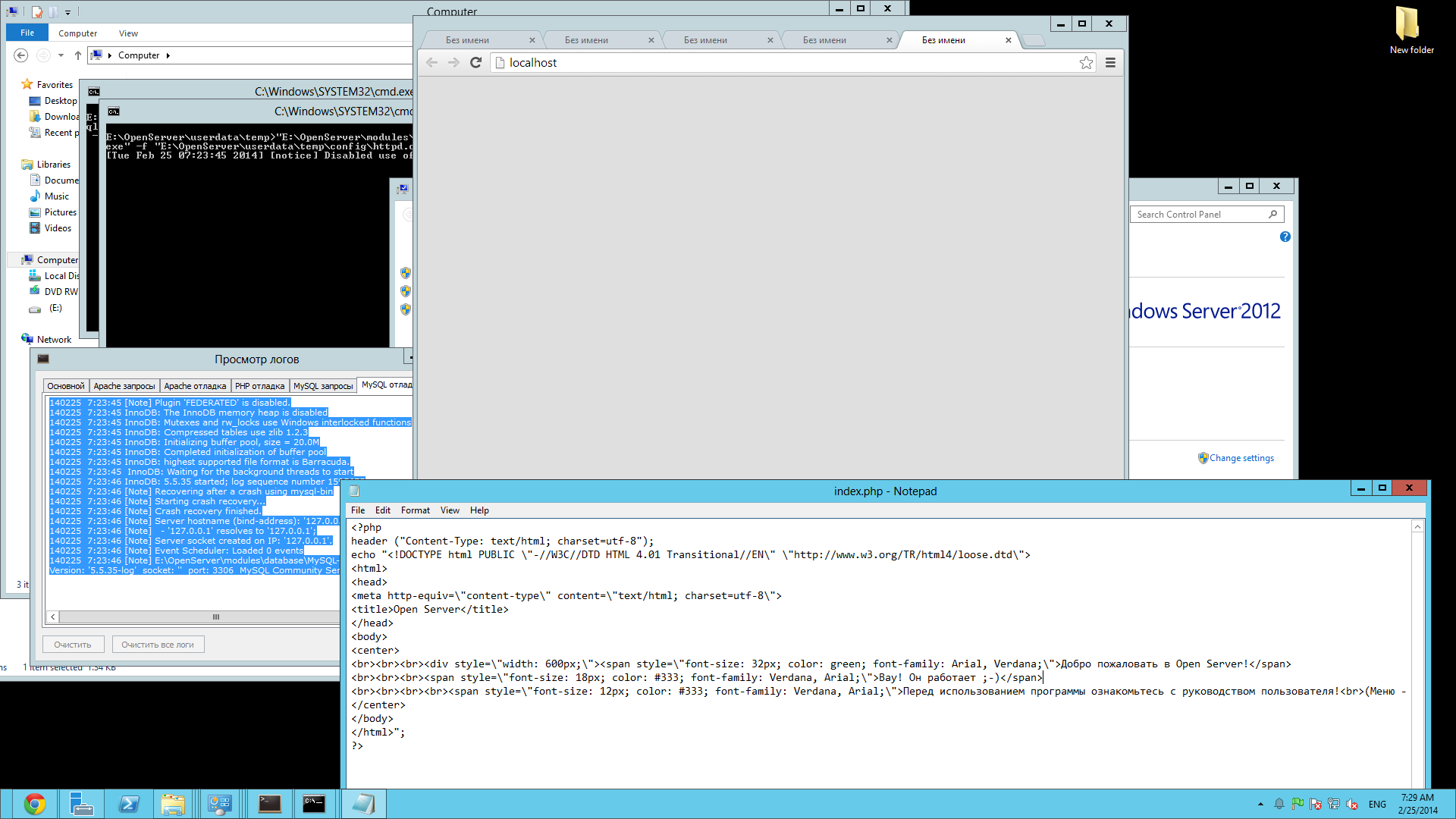This screenshot has height=819, width=1456.
Task: Open Chrome from the taskbar
Action: tap(35, 804)
